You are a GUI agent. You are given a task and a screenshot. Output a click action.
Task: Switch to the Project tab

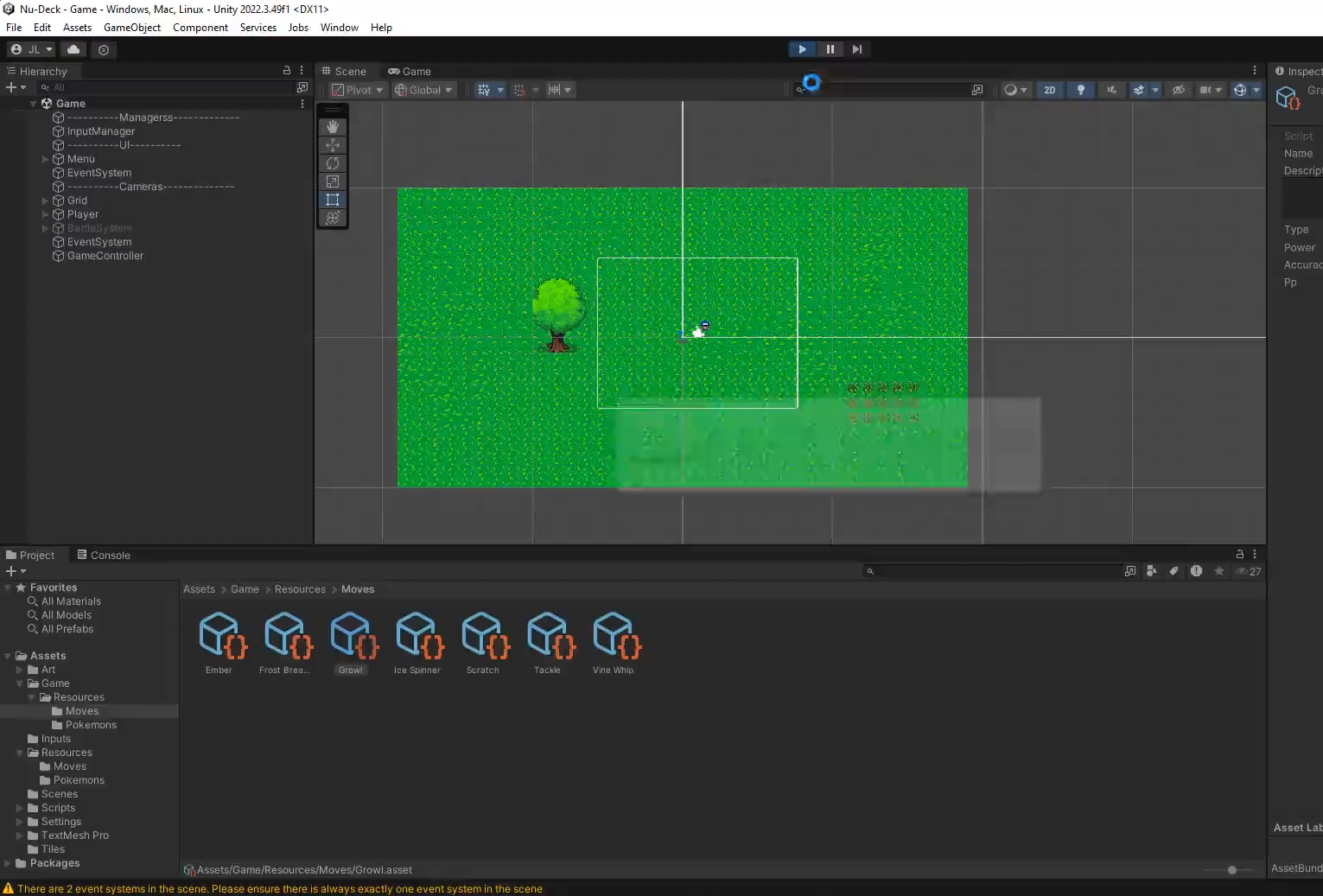point(30,556)
